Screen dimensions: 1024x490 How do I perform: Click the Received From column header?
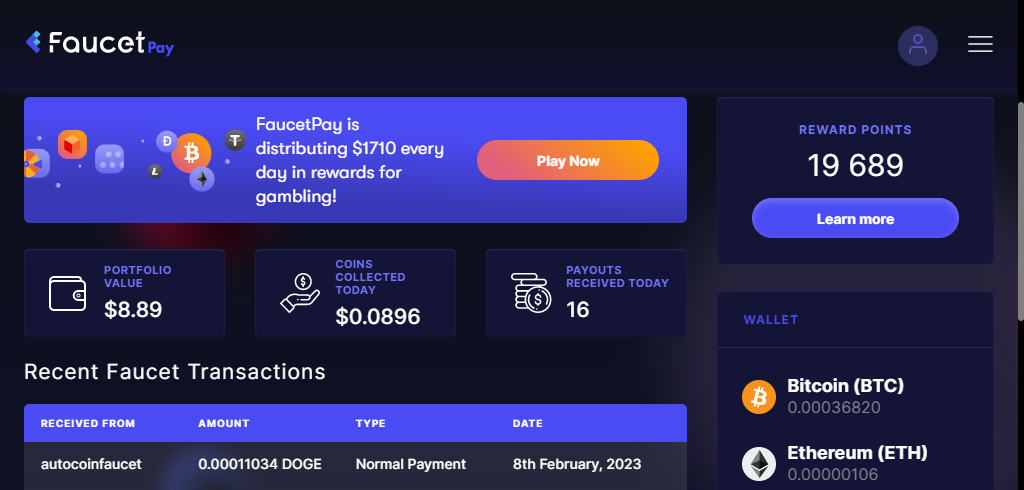[88, 423]
